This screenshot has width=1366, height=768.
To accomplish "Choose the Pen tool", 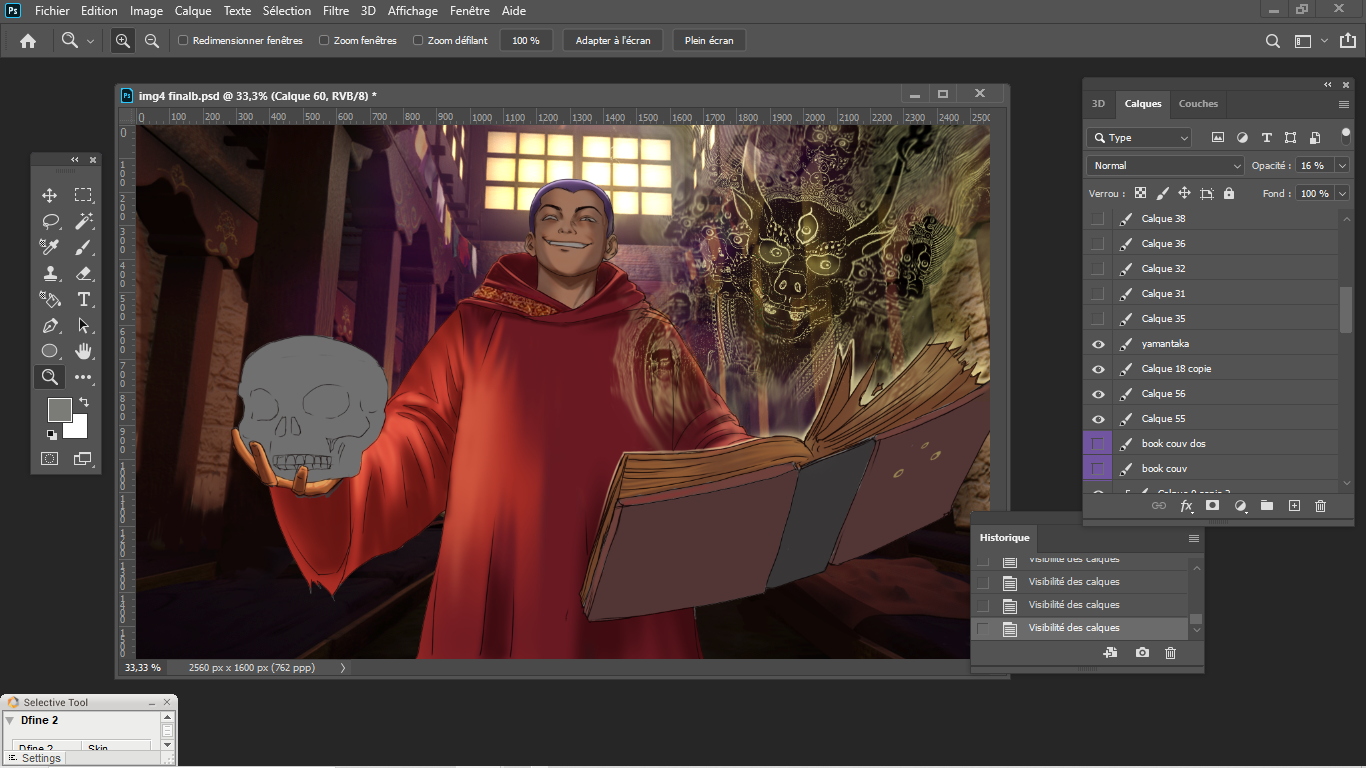I will [x=49, y=325].
